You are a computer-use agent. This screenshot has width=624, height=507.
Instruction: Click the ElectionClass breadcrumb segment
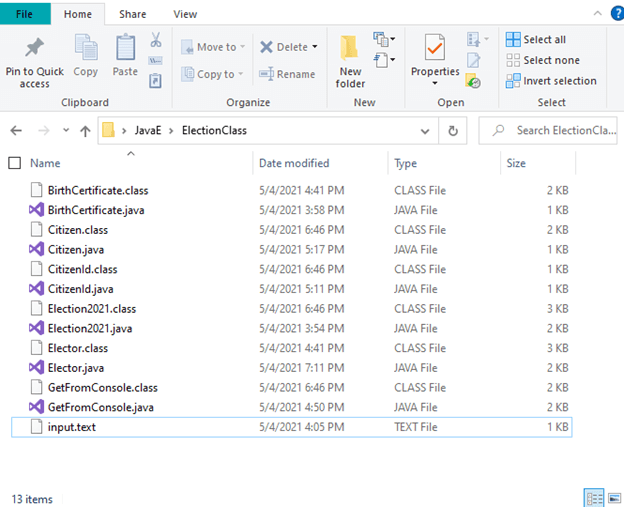click(x=214, y=131)
